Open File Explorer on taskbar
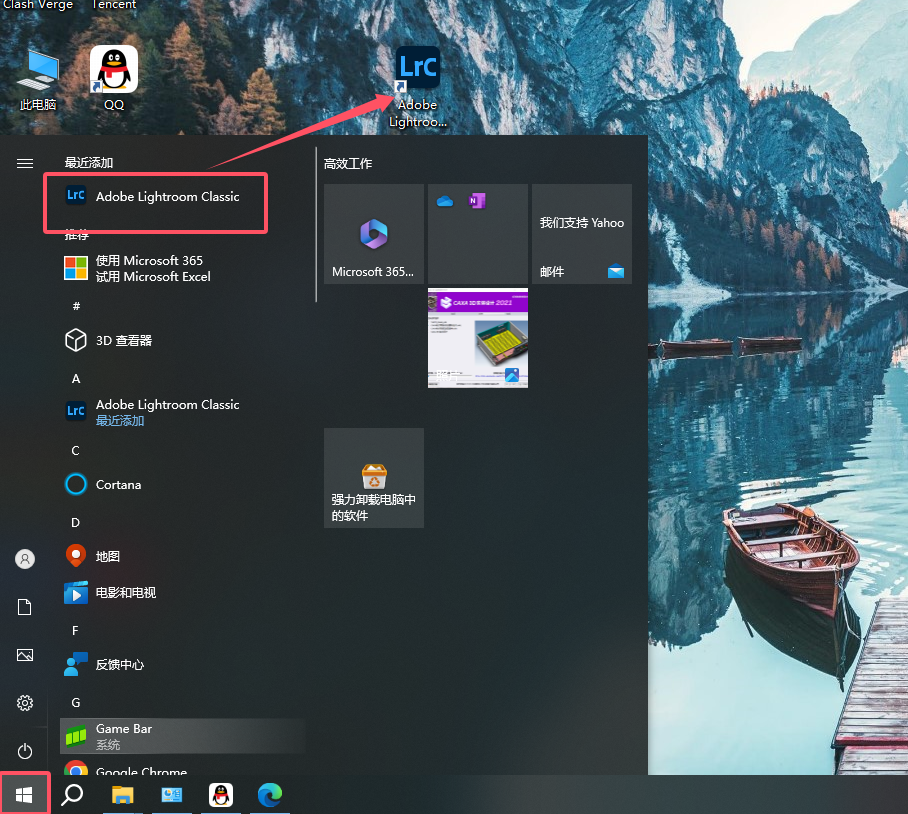This screenshot has width=908, height=814. [122, 795]
